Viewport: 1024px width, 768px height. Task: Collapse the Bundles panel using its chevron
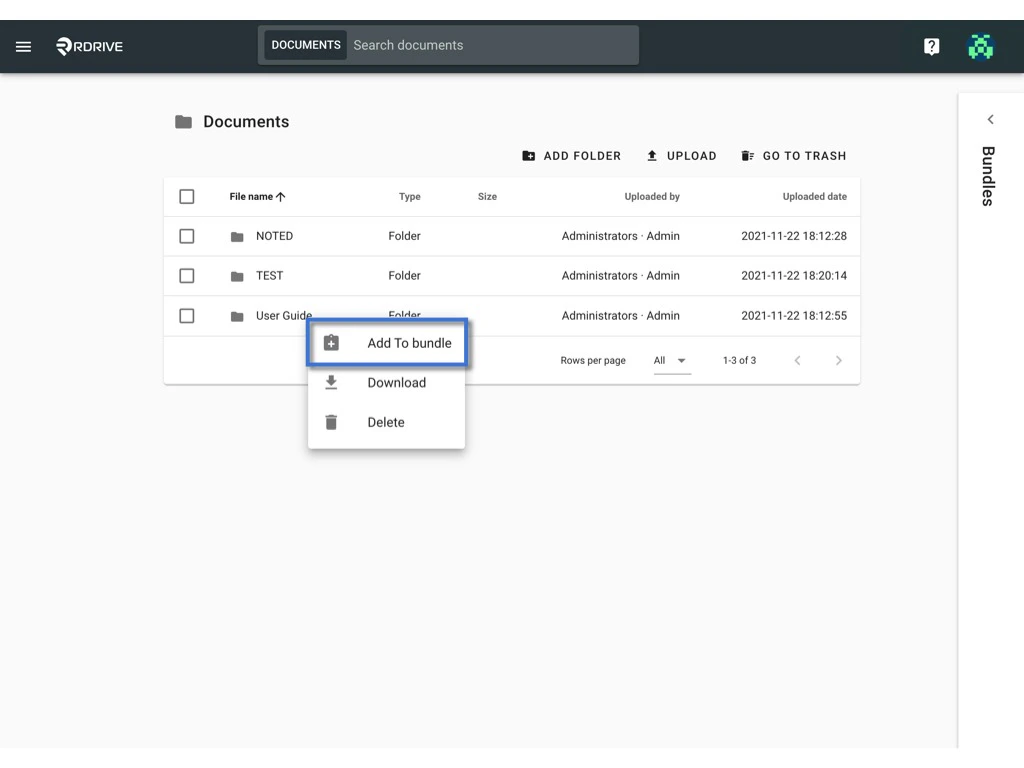pyautogui.click(x=990, y=119)
